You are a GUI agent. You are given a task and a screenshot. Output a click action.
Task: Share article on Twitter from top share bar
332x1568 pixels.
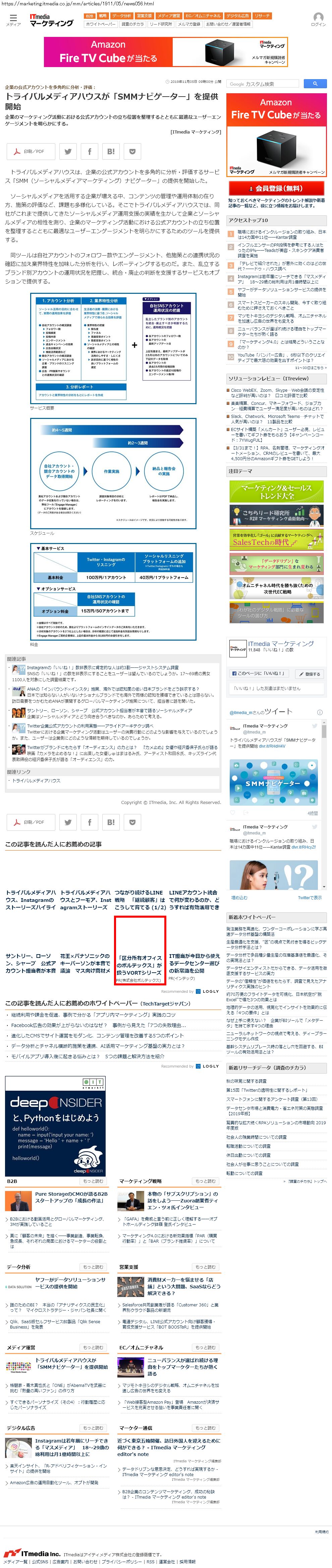68,152
